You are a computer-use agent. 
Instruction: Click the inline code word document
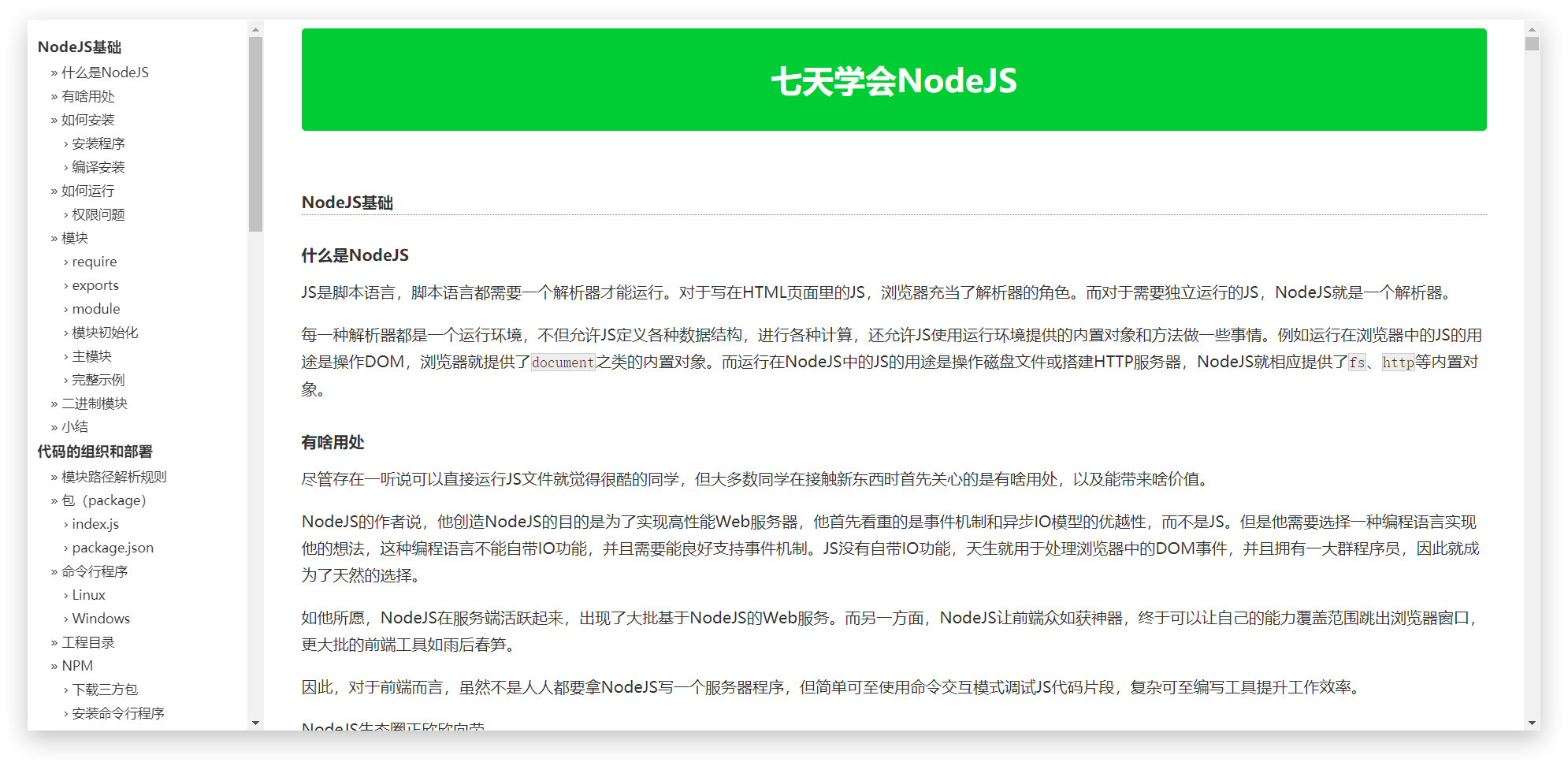point(563,363)
